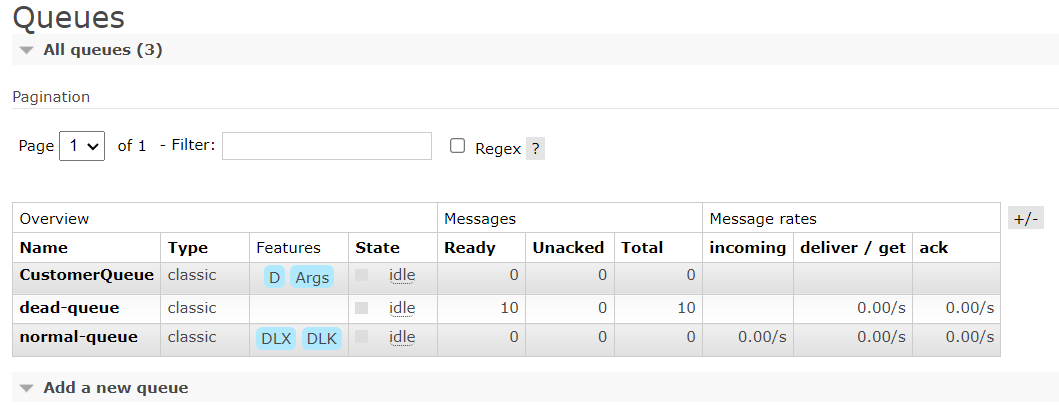
Task: Sort queues by Ready messages column
Action: point(469,248)
